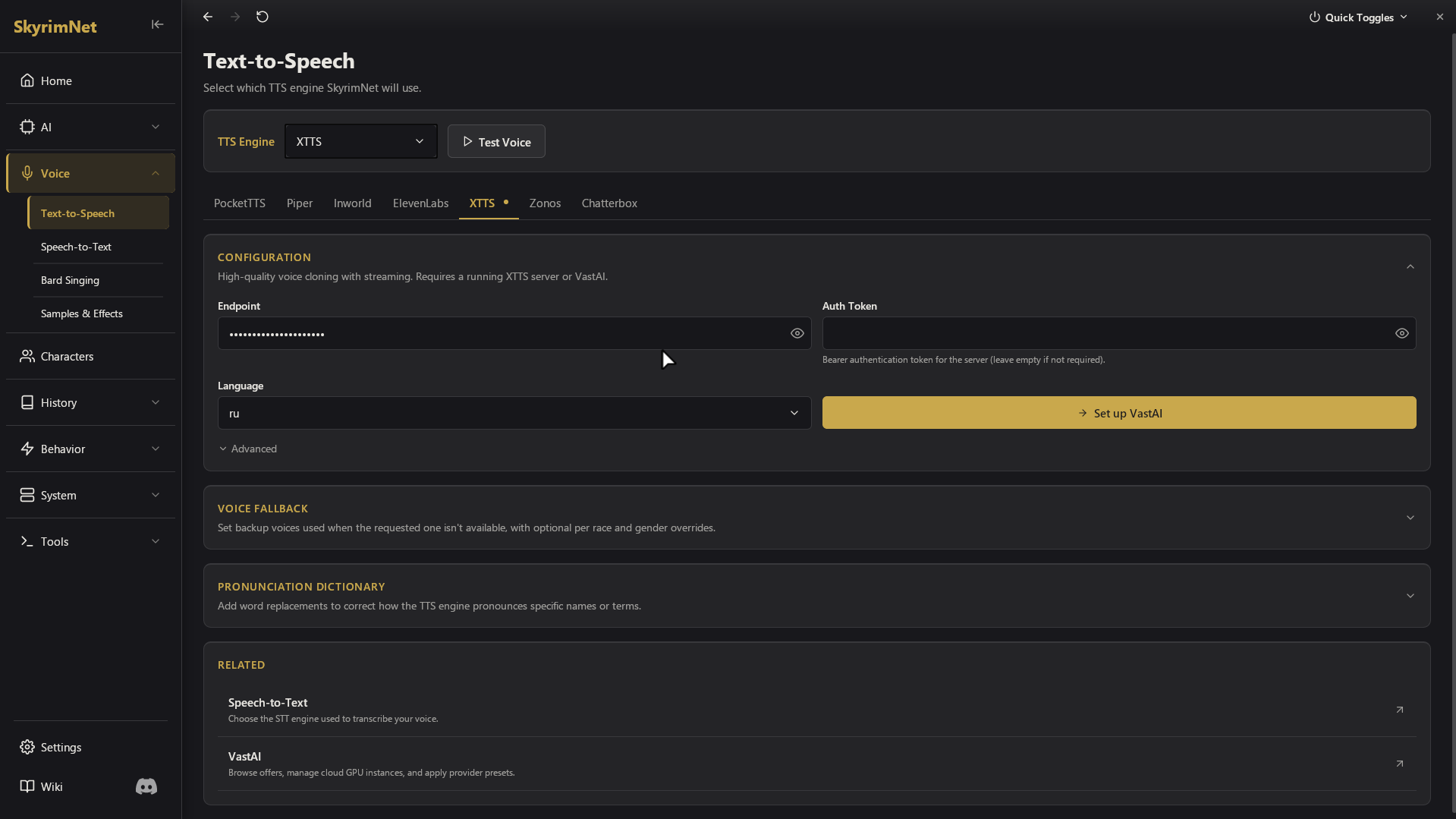Screen dimensions: 1456x819
Task: Open Samples & Effects in the sidebar
Action: pos(99,313)
